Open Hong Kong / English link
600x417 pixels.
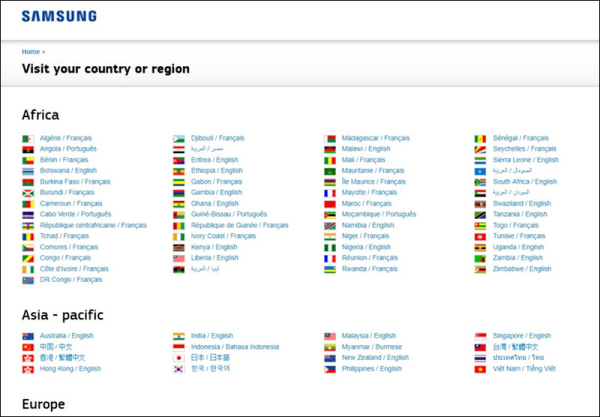[x=70, y=369]
